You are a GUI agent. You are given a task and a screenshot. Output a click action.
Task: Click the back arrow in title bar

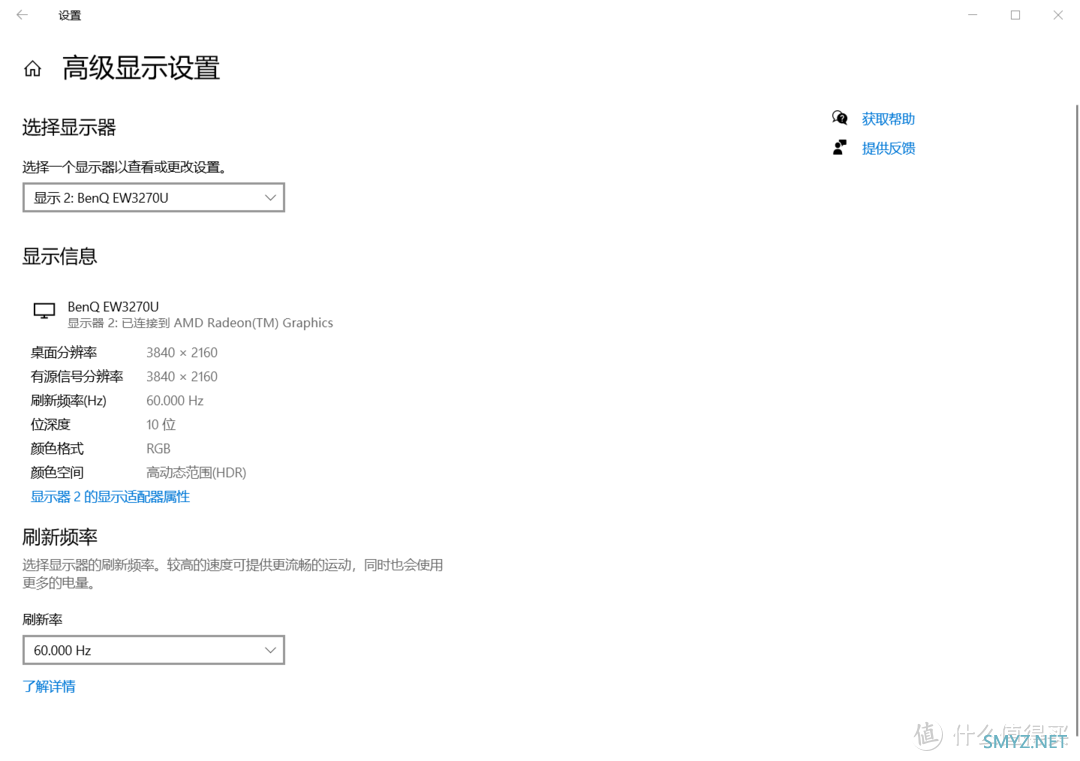22,14
